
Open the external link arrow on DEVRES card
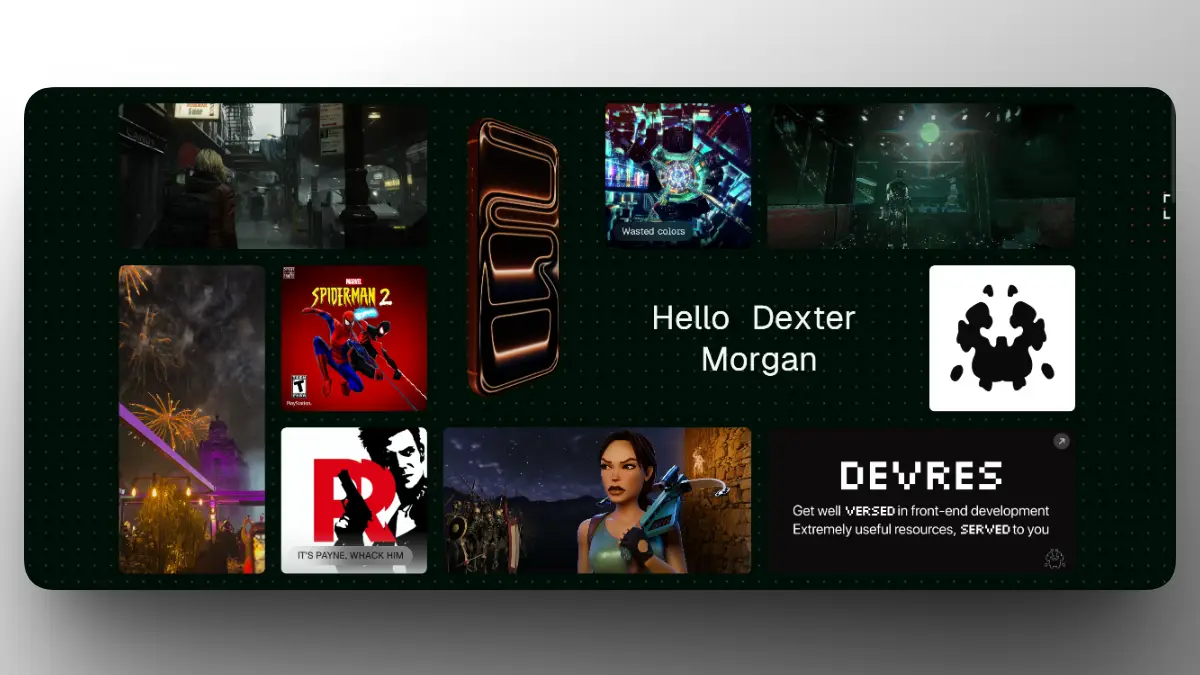tap(1061, 441)
